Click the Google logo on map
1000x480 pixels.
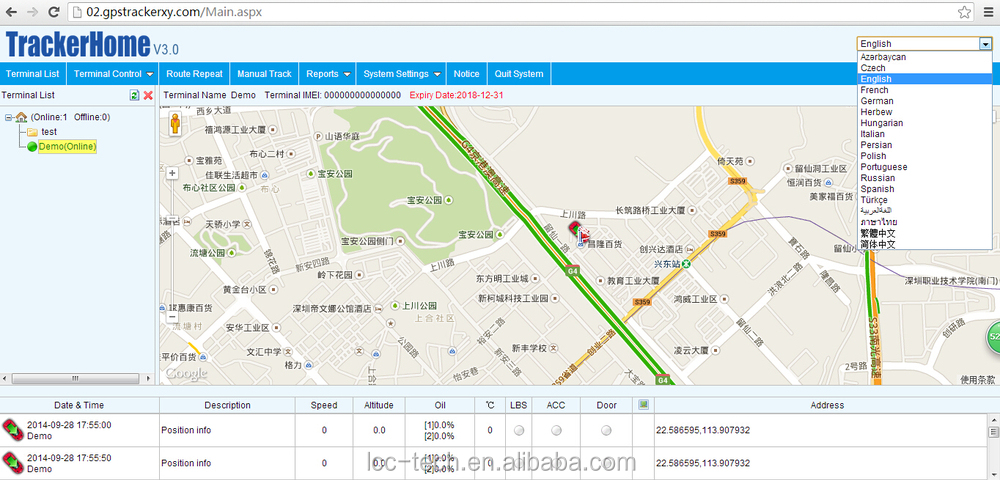(x=186, y=373)
